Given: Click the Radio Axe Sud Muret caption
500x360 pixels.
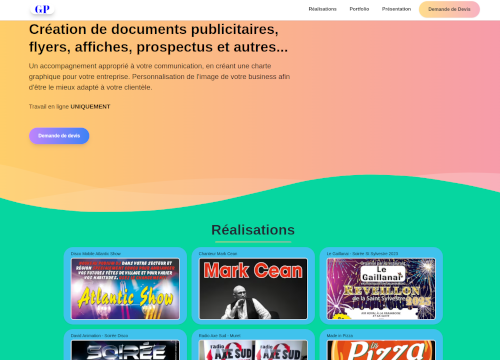Looking at the screenshot, I should [219, 336].
